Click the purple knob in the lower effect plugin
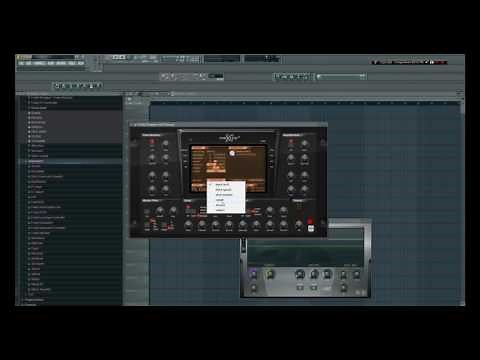This screenshot has width=480, height=360. [253, 274]
